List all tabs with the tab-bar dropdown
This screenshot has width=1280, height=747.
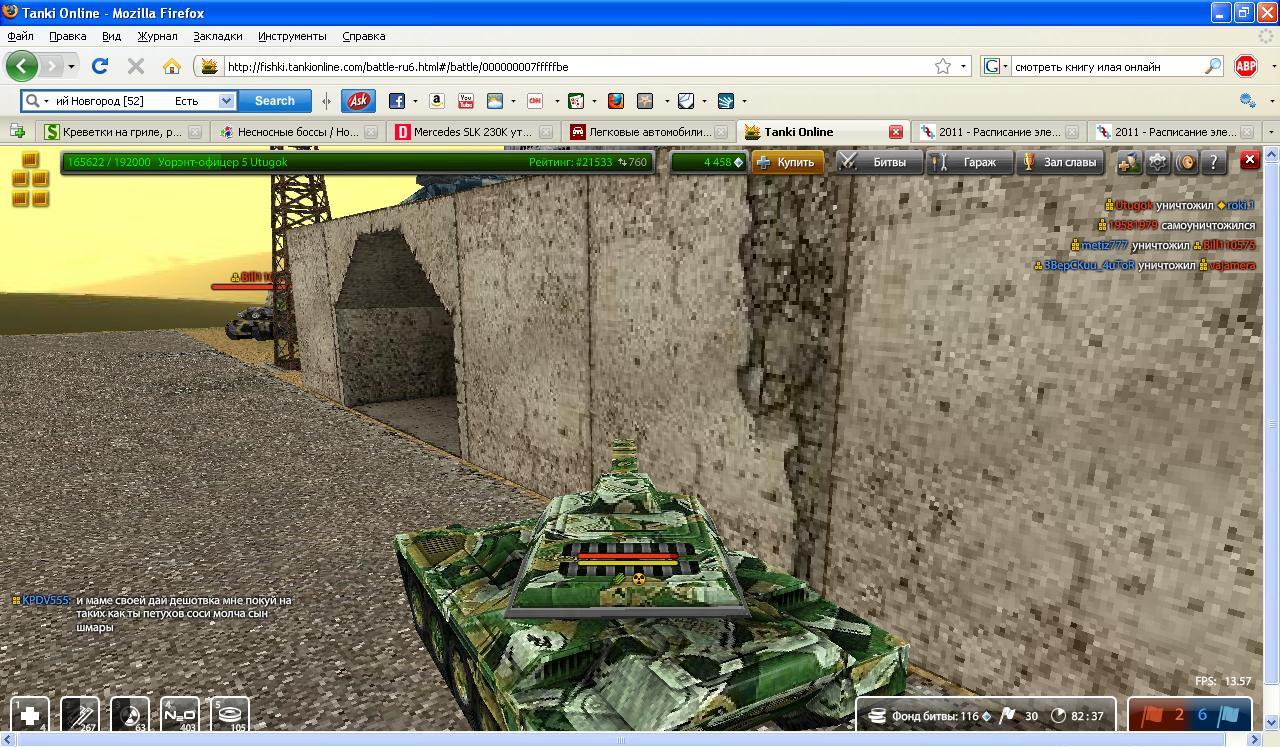[1271, 132]
